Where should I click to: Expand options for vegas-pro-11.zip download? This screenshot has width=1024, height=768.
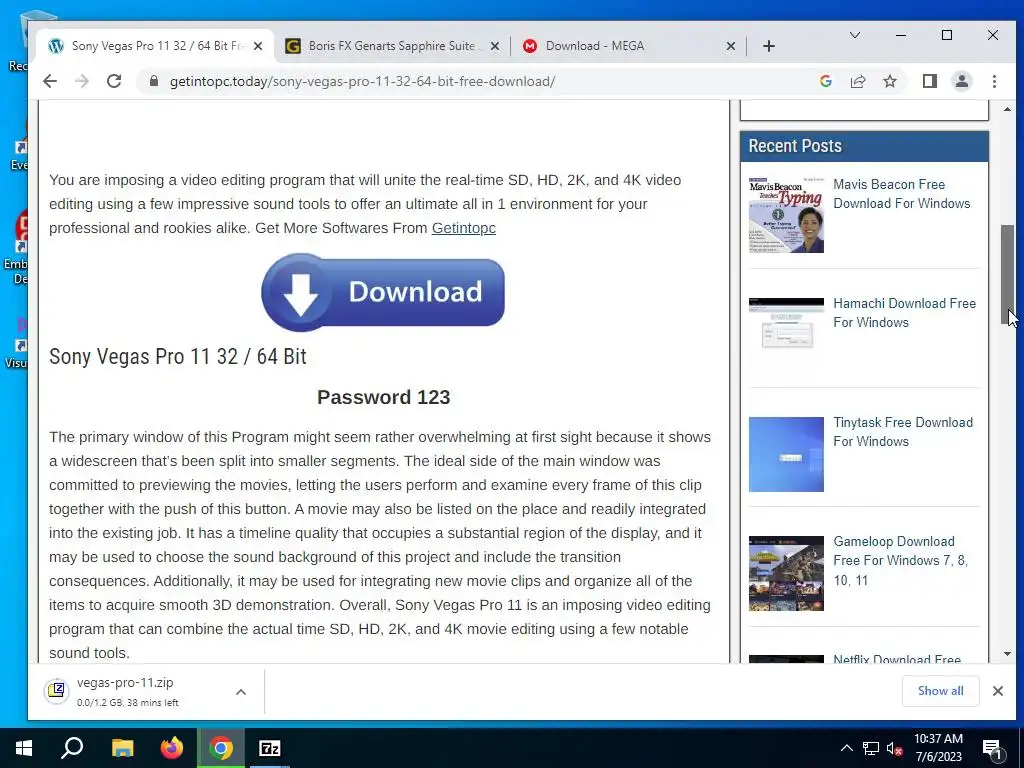click(241, 692)
